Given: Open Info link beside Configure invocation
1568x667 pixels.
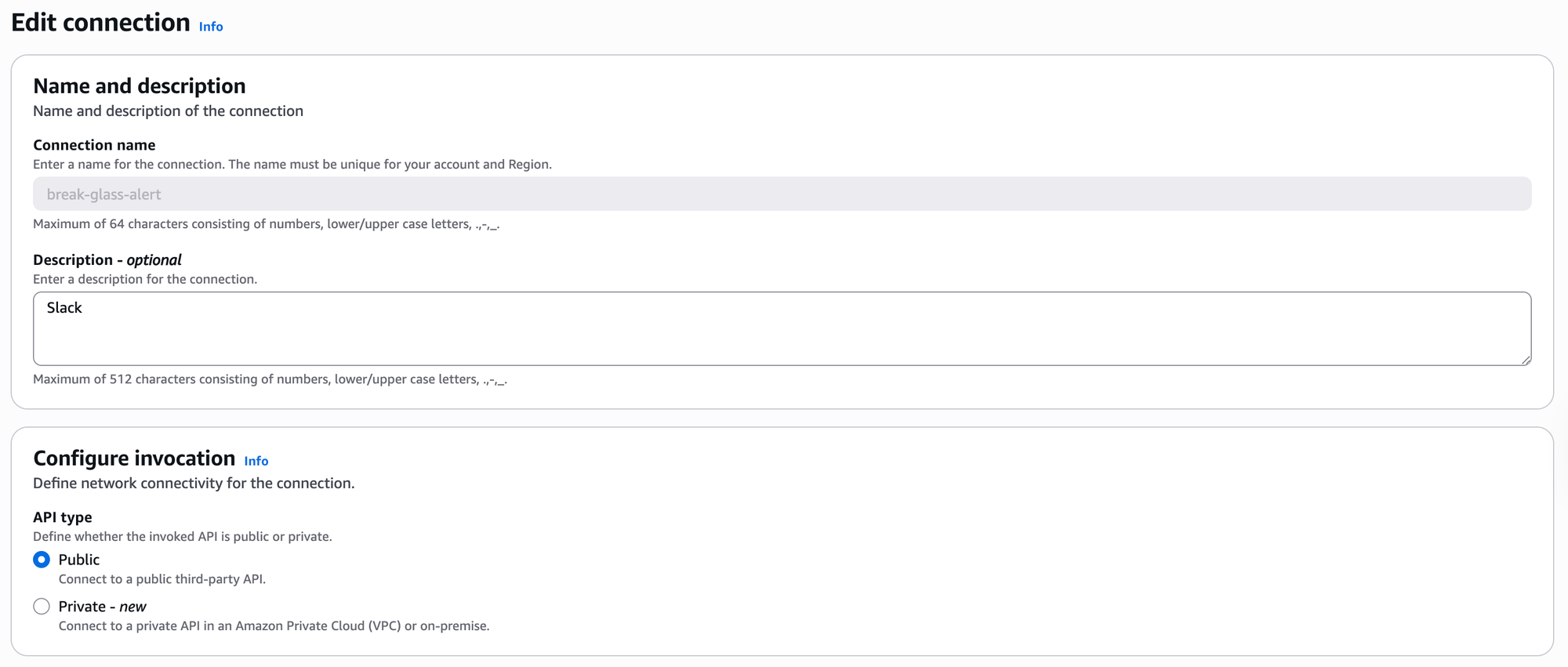Looking at the screenshot, I should click(x=256, y=461).
